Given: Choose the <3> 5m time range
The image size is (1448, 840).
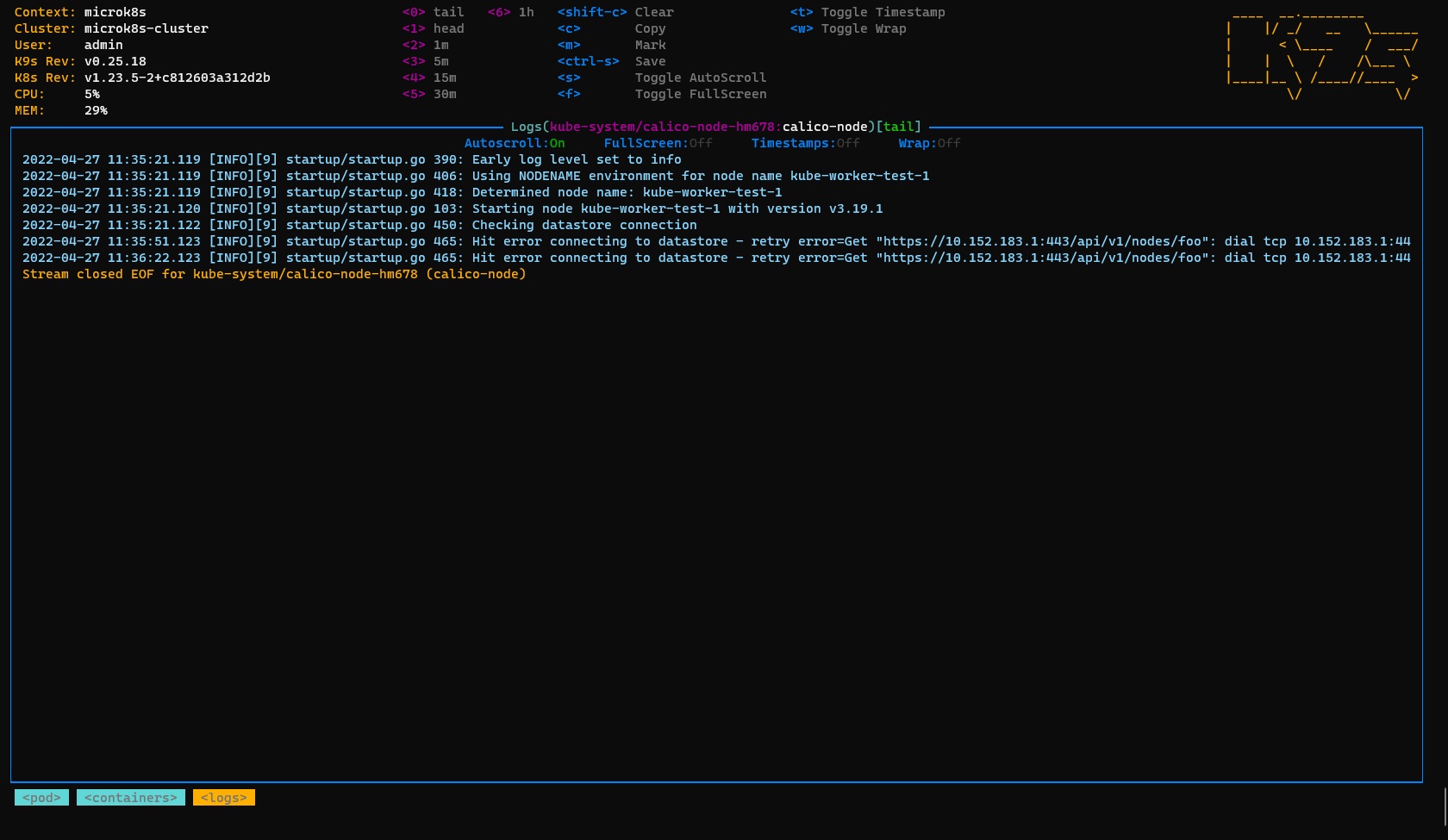Looking at the screenshot, I should click(x=426, y=61).
